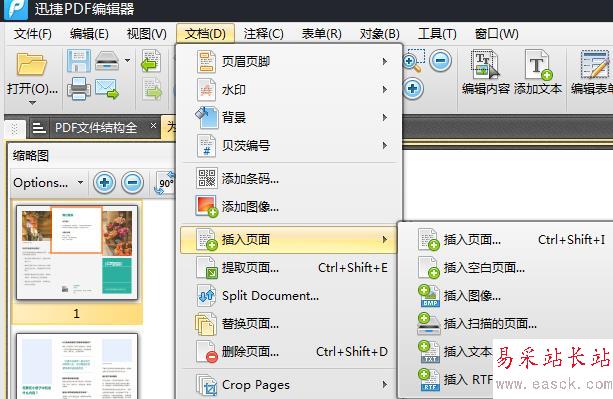Select the 编辑内容 edit content tool

point(486,72)
